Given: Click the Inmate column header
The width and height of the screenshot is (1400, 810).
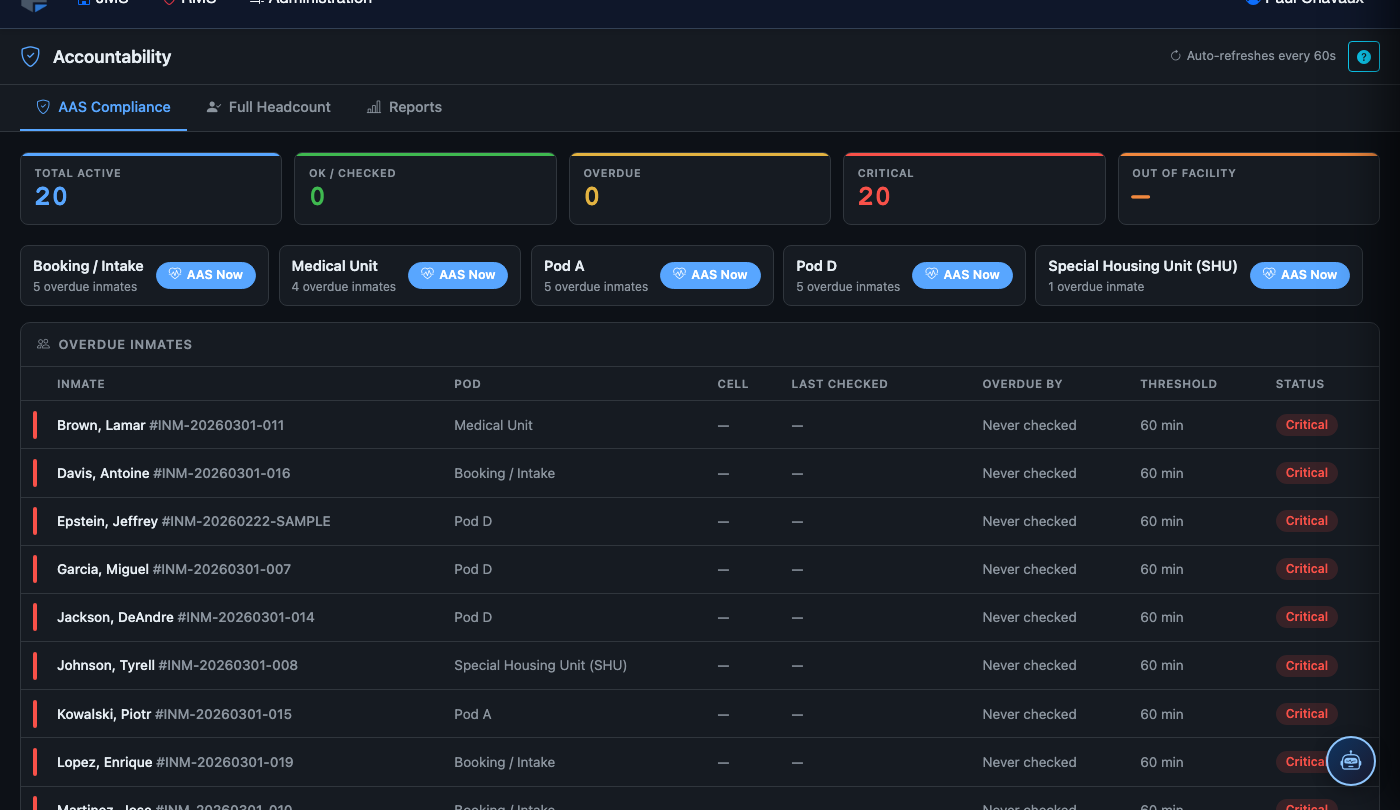Looking at the screenshot, I should pos(81,384).
